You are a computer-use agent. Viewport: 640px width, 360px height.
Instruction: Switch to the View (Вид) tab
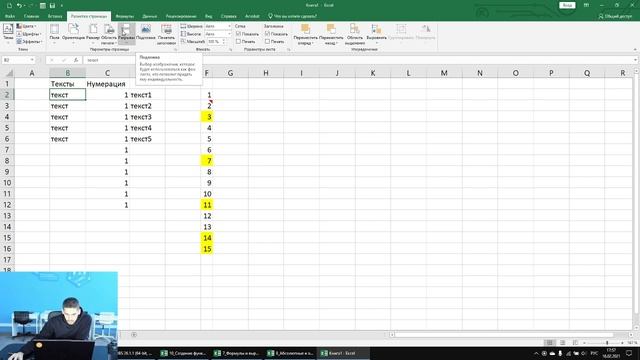[209, 16]
